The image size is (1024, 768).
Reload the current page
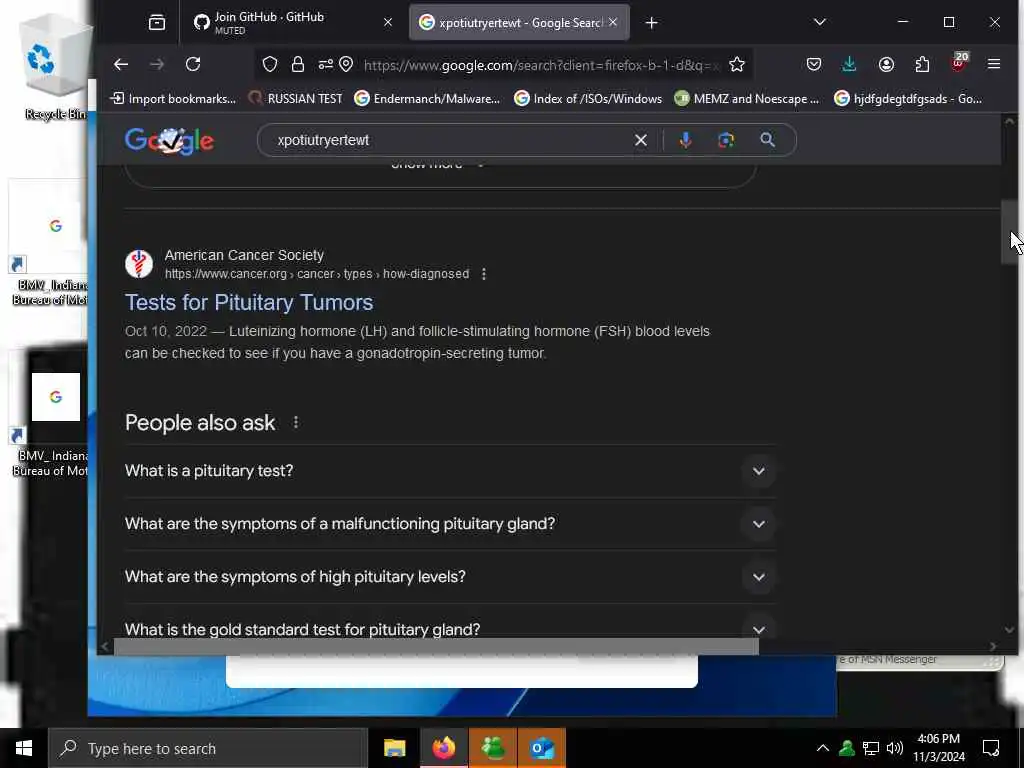(x=193, y=64)
